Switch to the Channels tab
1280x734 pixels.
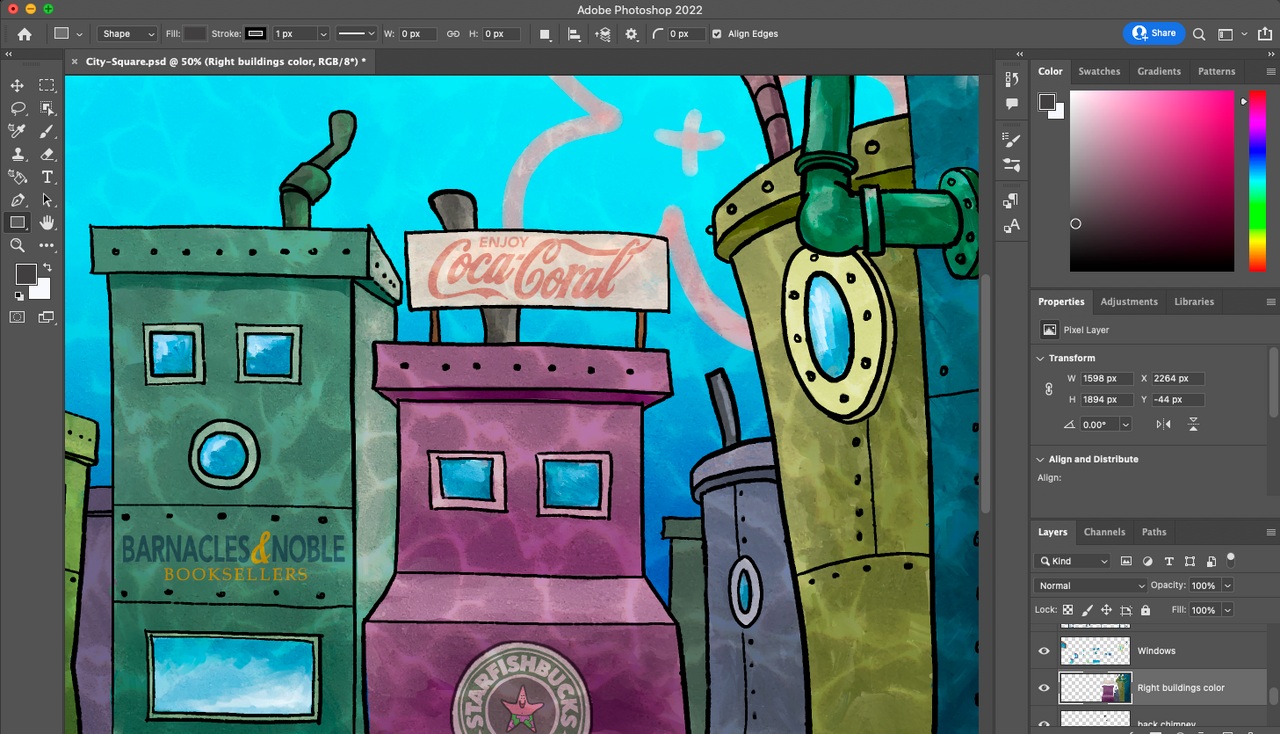click(1104, 532)
